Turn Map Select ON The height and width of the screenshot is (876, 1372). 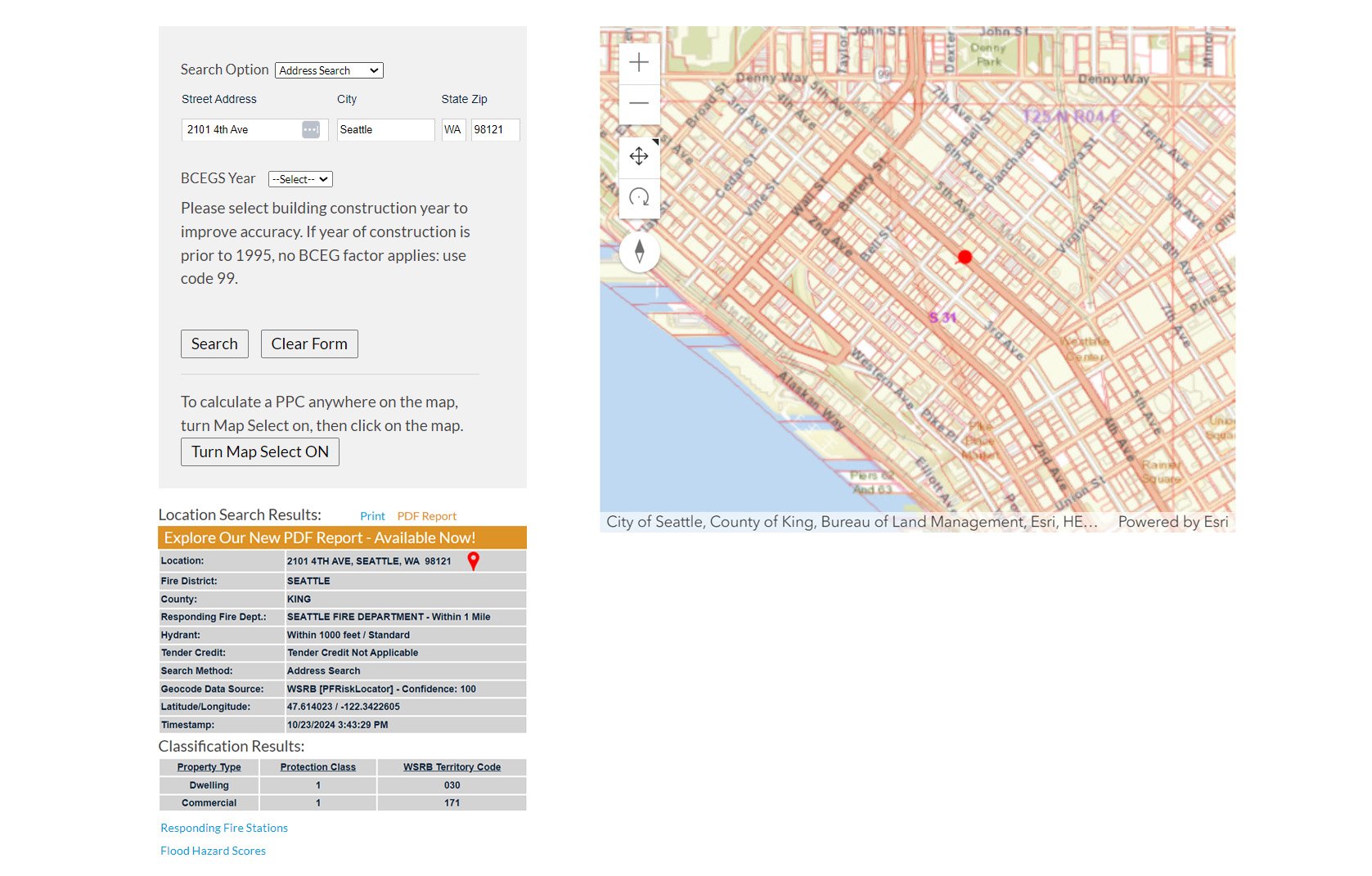tap(259, 452)
